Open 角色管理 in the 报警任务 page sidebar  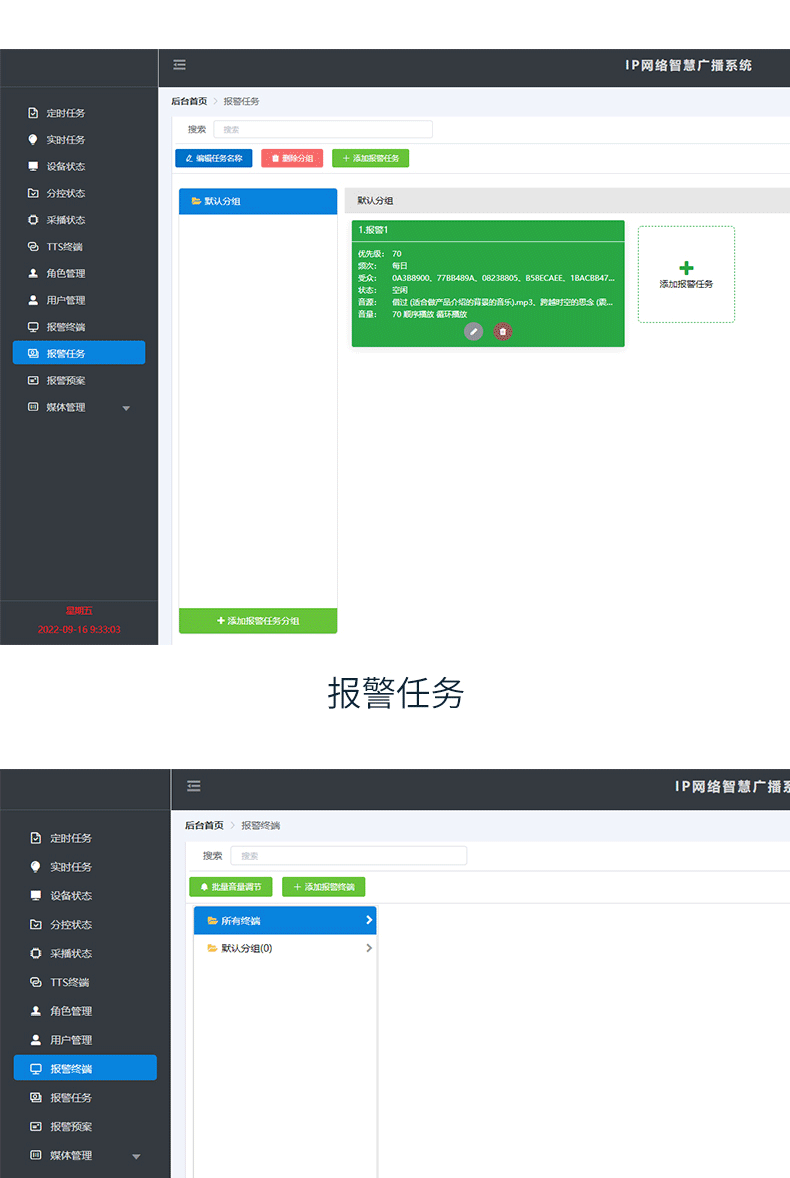tap(65, 273)
